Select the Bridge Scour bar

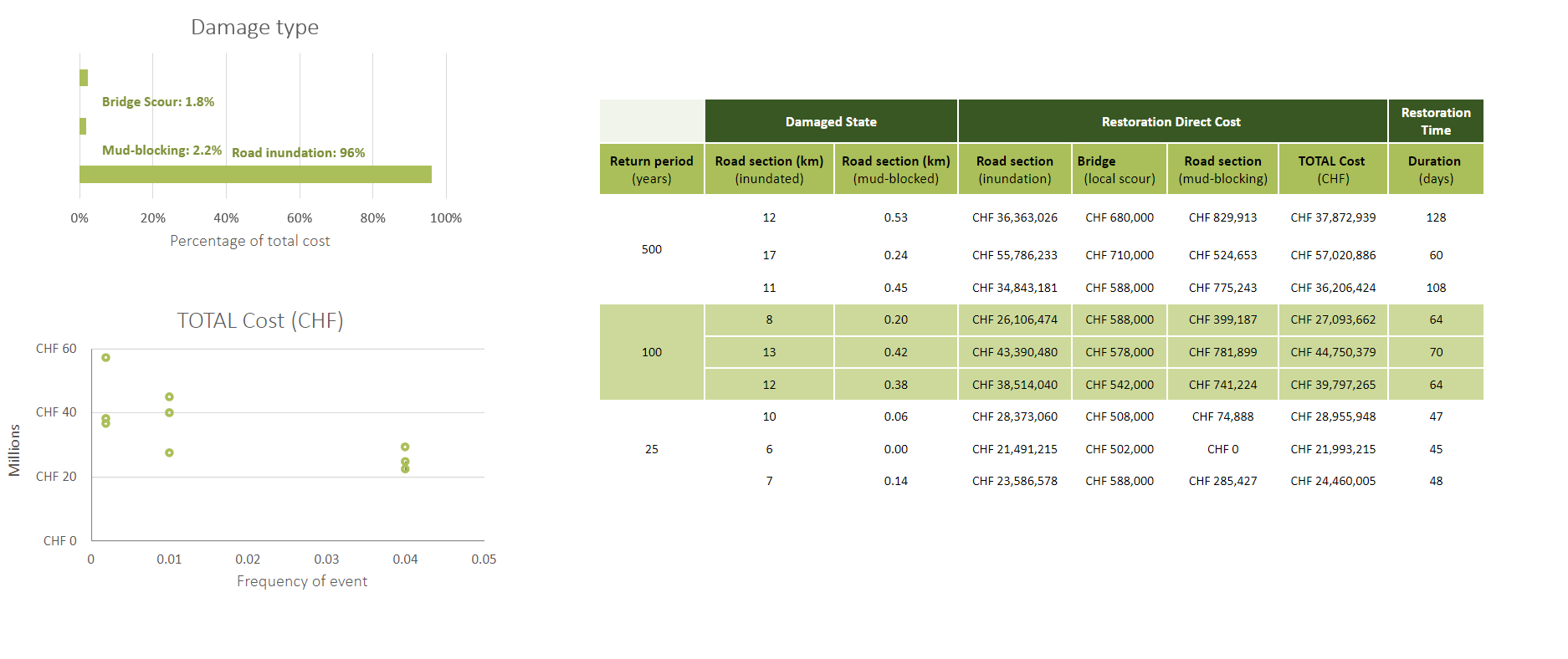84,78
